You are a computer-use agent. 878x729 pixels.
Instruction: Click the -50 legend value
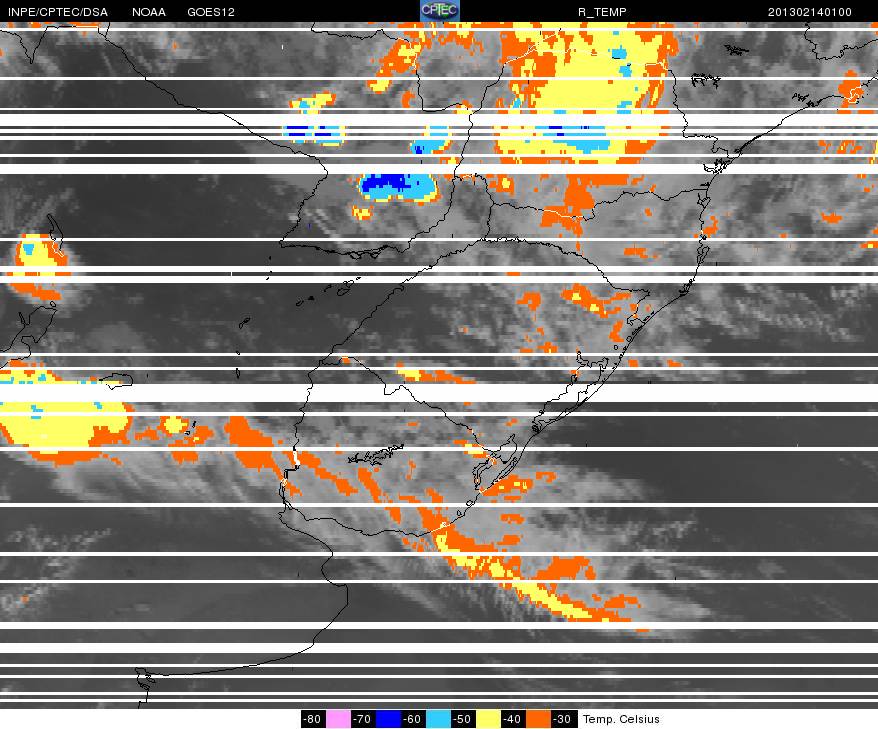[x=464, y=719]
